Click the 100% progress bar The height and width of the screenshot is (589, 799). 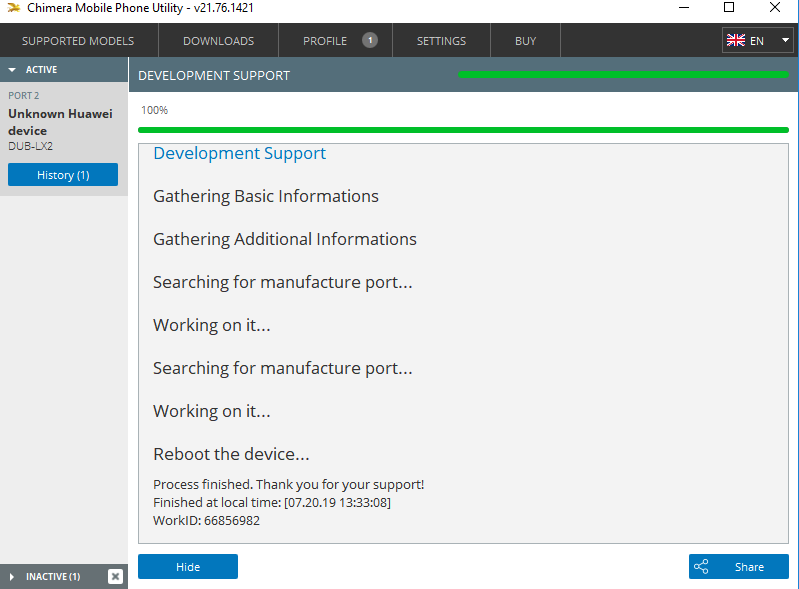click(463, 130)
